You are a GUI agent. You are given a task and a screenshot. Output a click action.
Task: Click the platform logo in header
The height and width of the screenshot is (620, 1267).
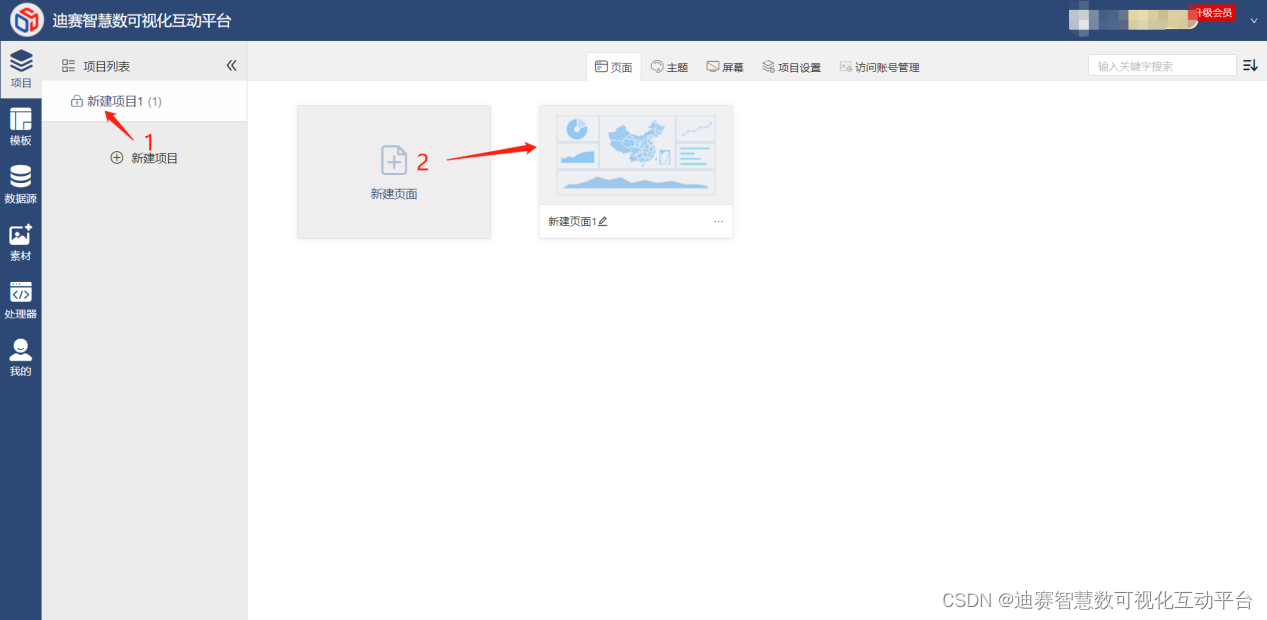click(x=27, y=20)
